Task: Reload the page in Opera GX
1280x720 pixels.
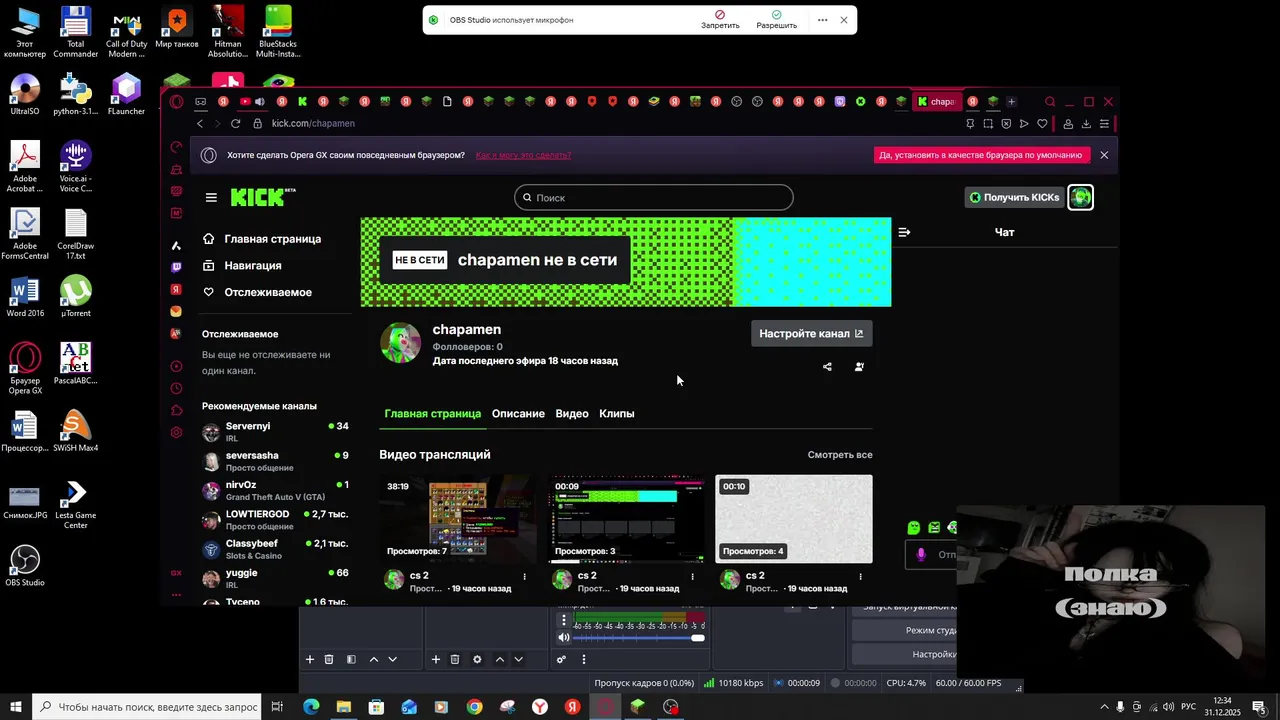Action: coord(235,123)
